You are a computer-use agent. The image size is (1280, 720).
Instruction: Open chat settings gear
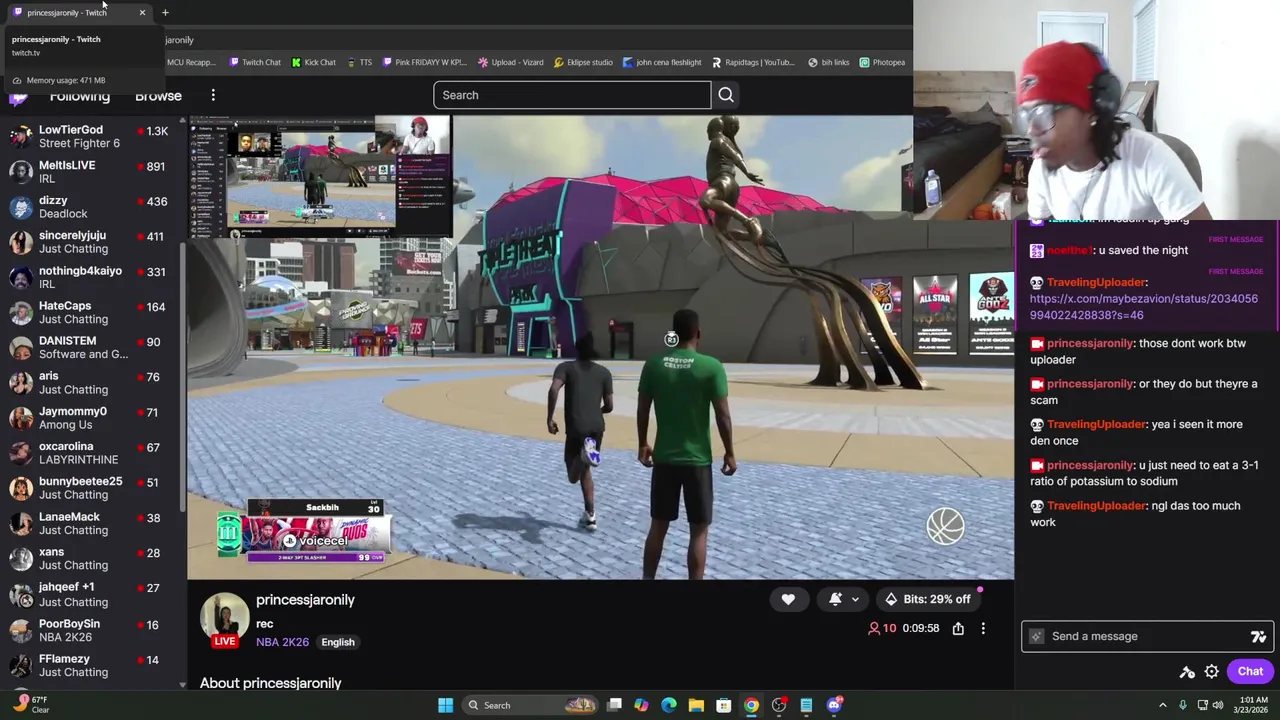coord(1211,672)
